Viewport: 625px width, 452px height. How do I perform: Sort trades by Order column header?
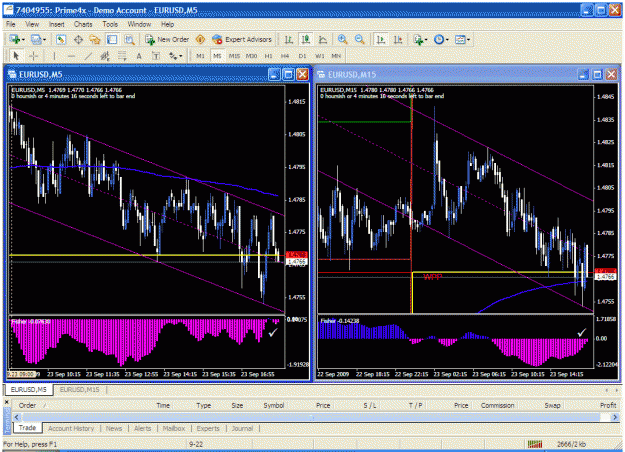click(27, 405)
